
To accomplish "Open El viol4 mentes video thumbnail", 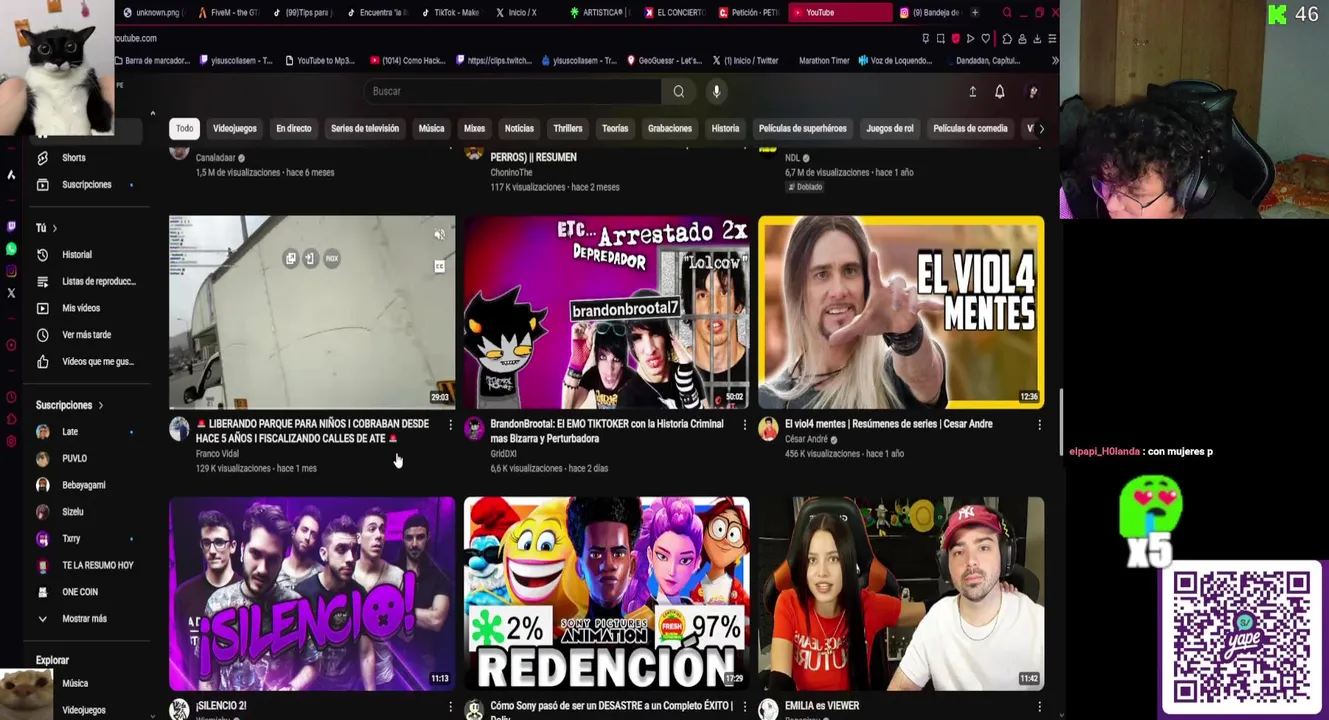I will click(901, 312).
